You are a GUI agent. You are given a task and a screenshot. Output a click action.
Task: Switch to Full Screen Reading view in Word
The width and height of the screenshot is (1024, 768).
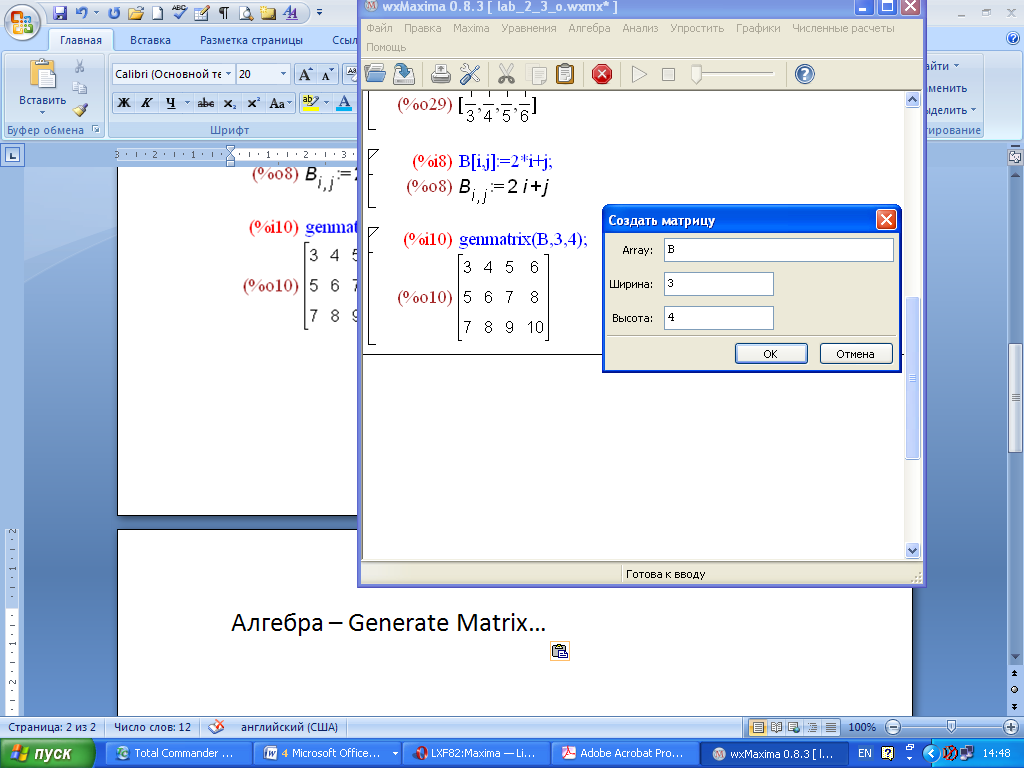pyautogui.click(x=776, y=727)
